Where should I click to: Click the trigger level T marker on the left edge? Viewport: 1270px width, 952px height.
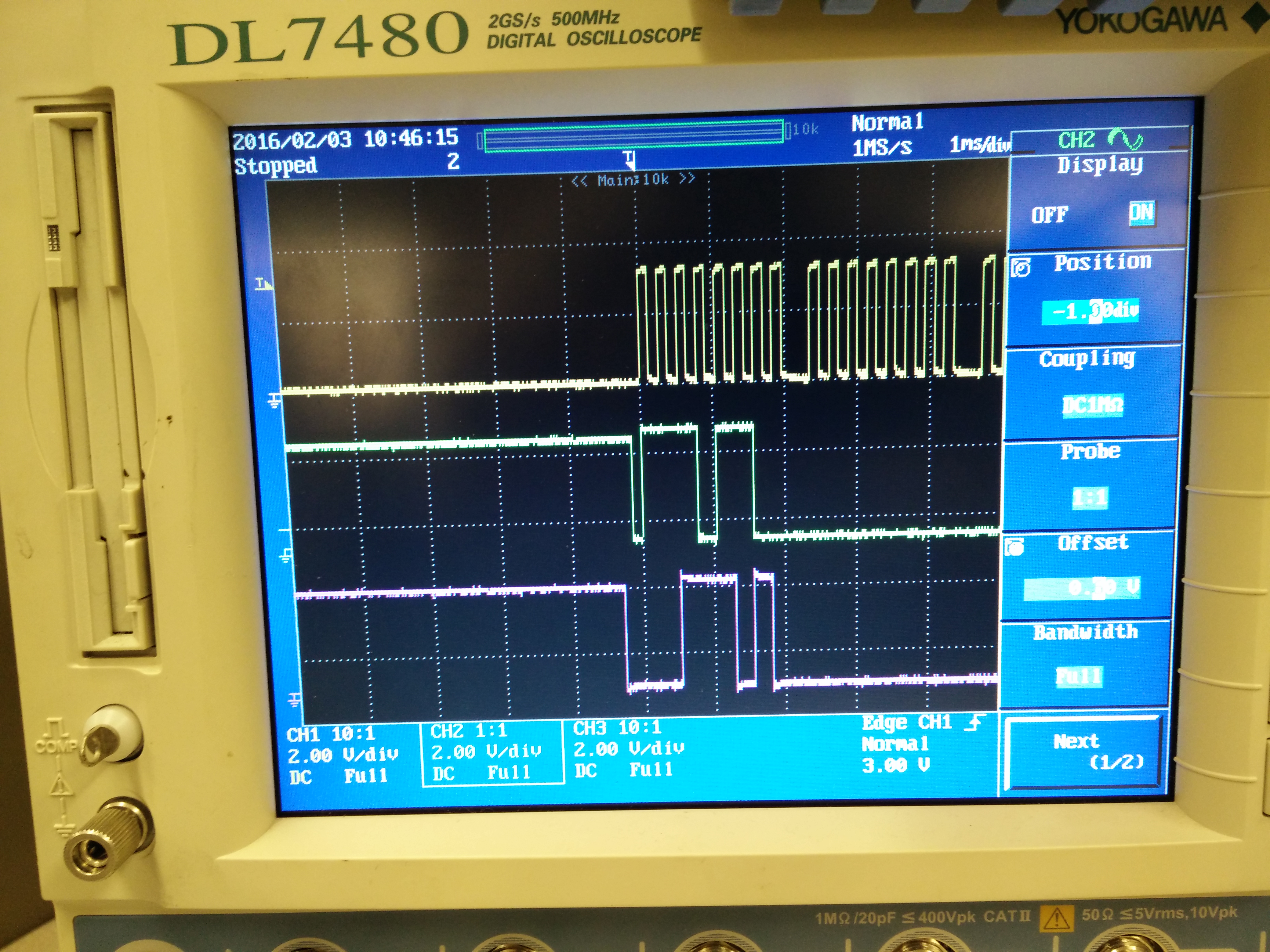(x=263, y=283)
